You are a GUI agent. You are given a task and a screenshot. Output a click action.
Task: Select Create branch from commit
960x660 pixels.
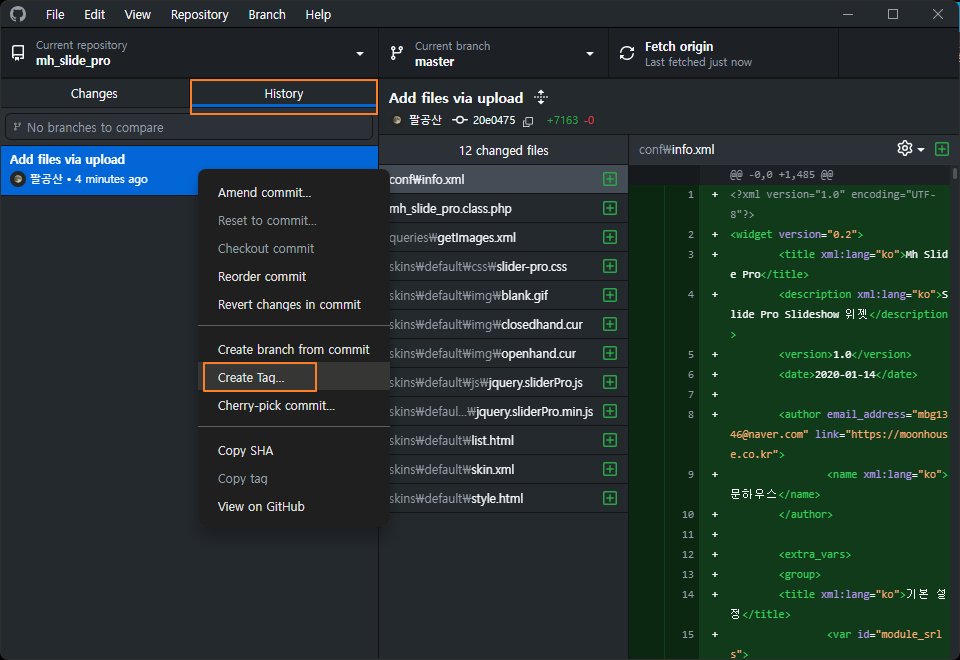tap(294, 349)
